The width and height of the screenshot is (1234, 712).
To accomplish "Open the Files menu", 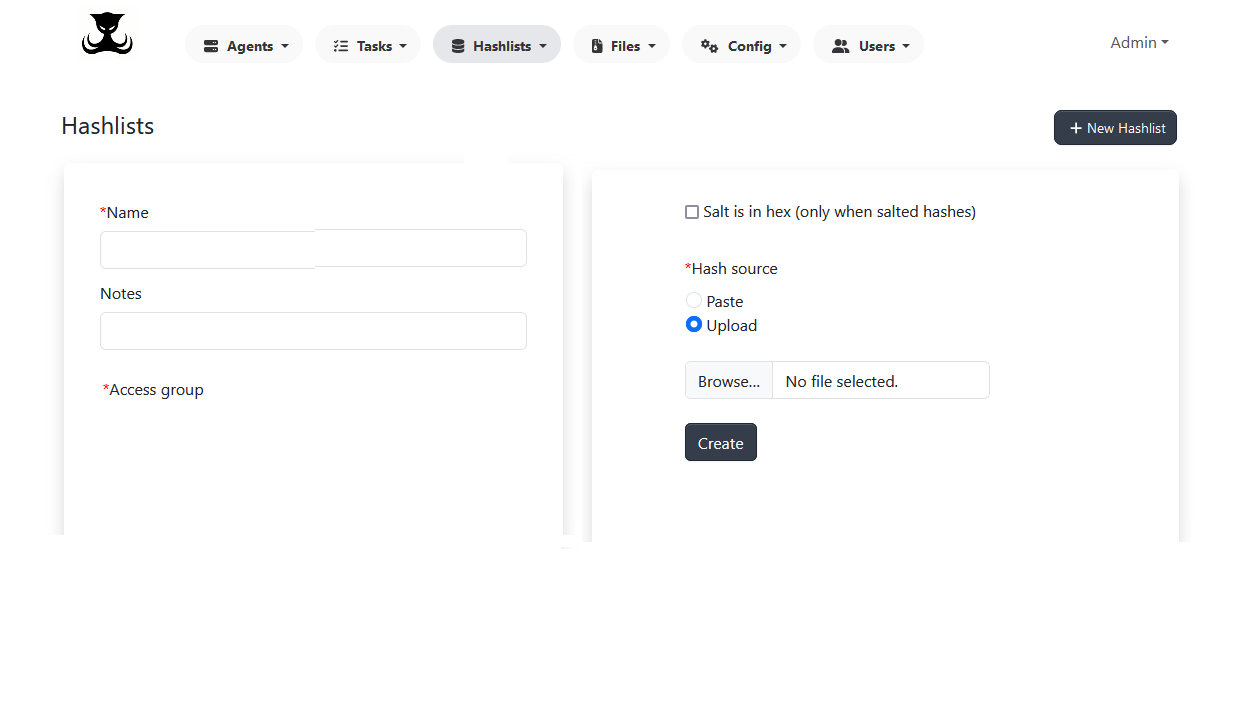I will (x=621, y=44).
